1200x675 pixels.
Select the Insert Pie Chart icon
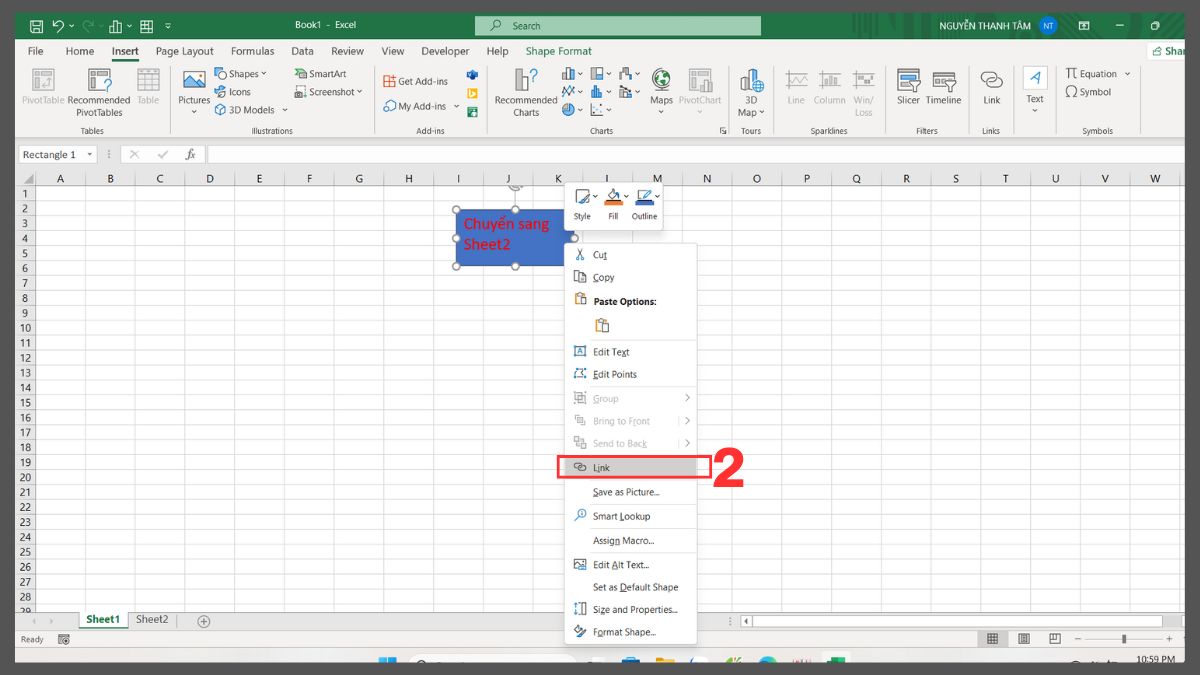pos(568,110)
